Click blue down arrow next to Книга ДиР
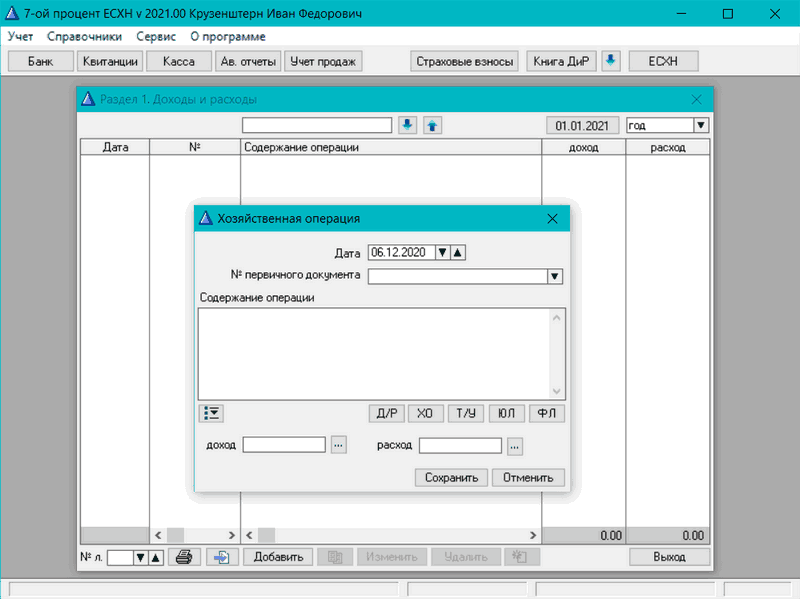The image size is (800, 600). click(x=611, y=61)
